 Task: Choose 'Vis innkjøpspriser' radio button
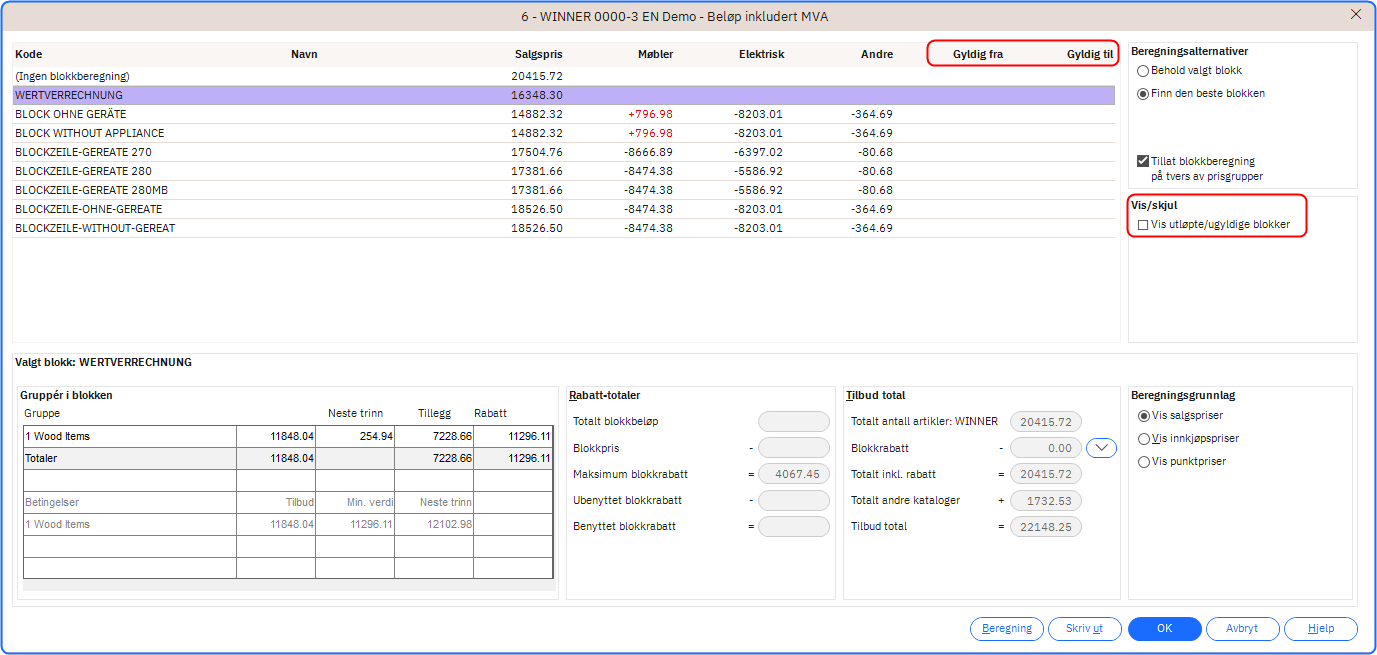click(1144, 439)
